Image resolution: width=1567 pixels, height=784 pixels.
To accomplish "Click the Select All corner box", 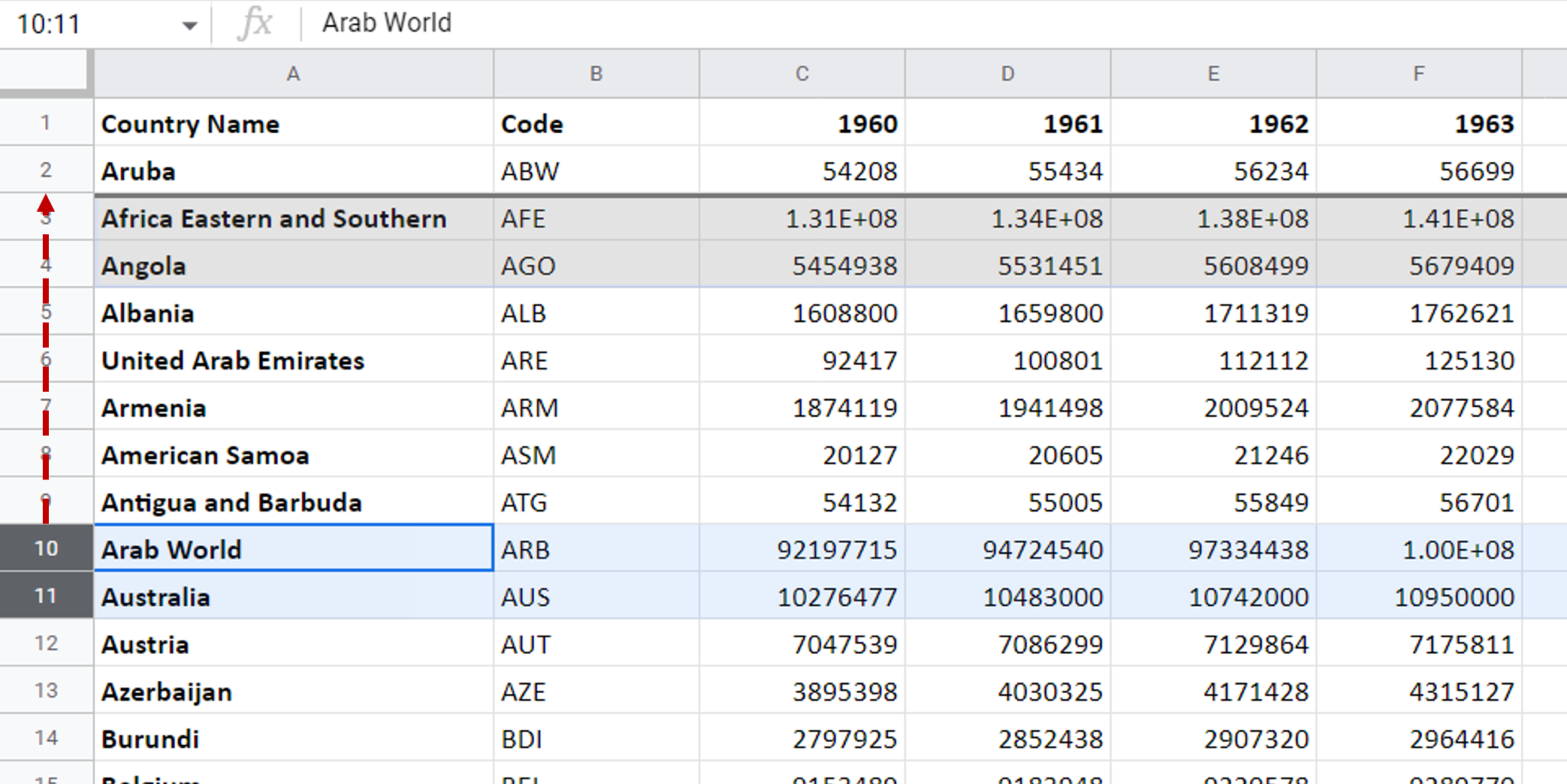I will coord(45,73).
